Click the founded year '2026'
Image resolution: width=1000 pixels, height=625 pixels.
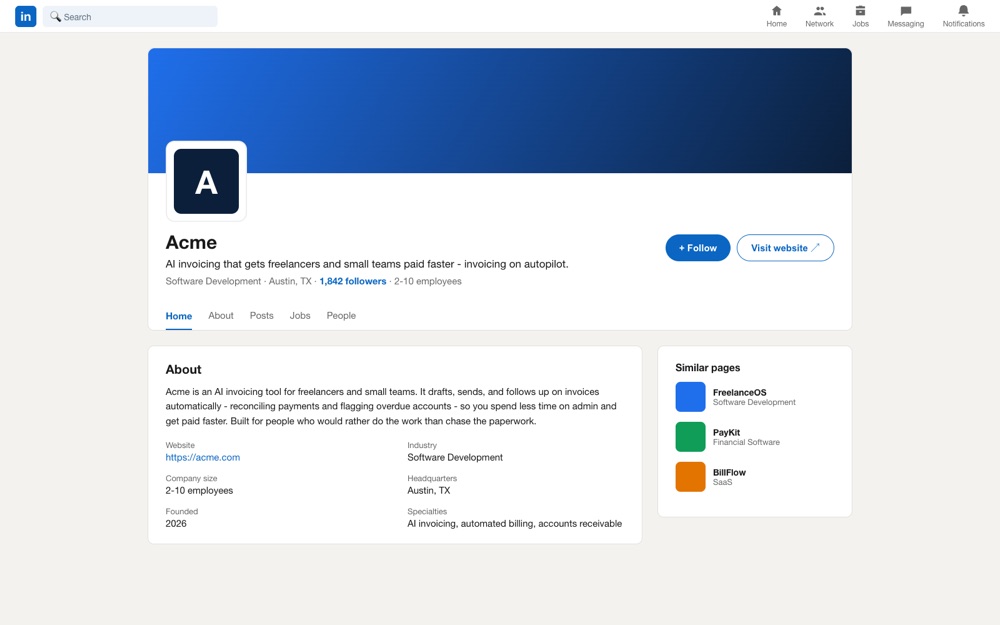click(176, 524)
